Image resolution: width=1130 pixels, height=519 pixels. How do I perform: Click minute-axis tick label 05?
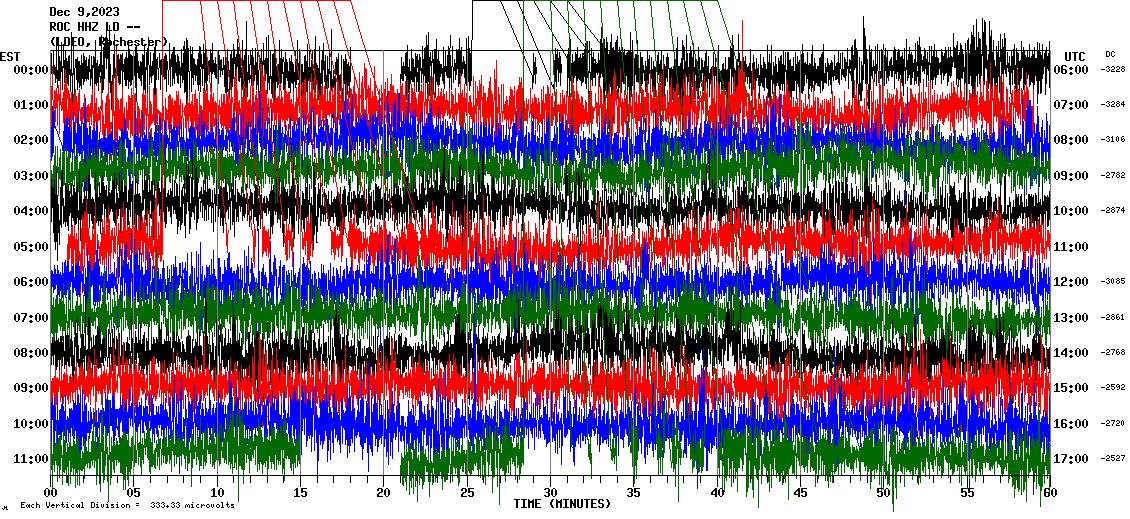(x=134, y=493)
